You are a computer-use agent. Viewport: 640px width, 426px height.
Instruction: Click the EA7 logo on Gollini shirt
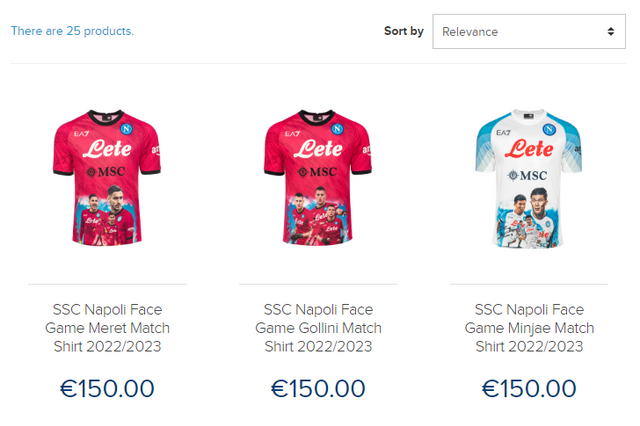[293, 133]
